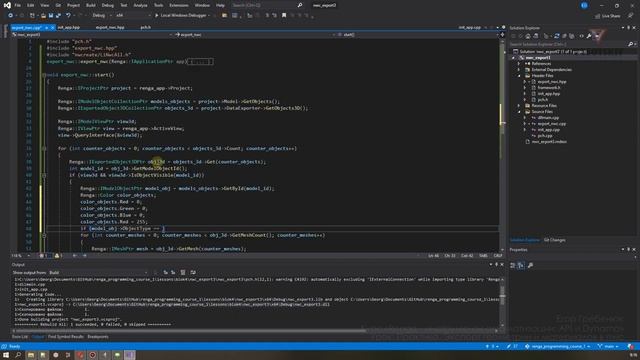The width and height of the screenshot is (640, 360).
Task: Switch to the pch.h editor tab
Action: click(146, 27)
